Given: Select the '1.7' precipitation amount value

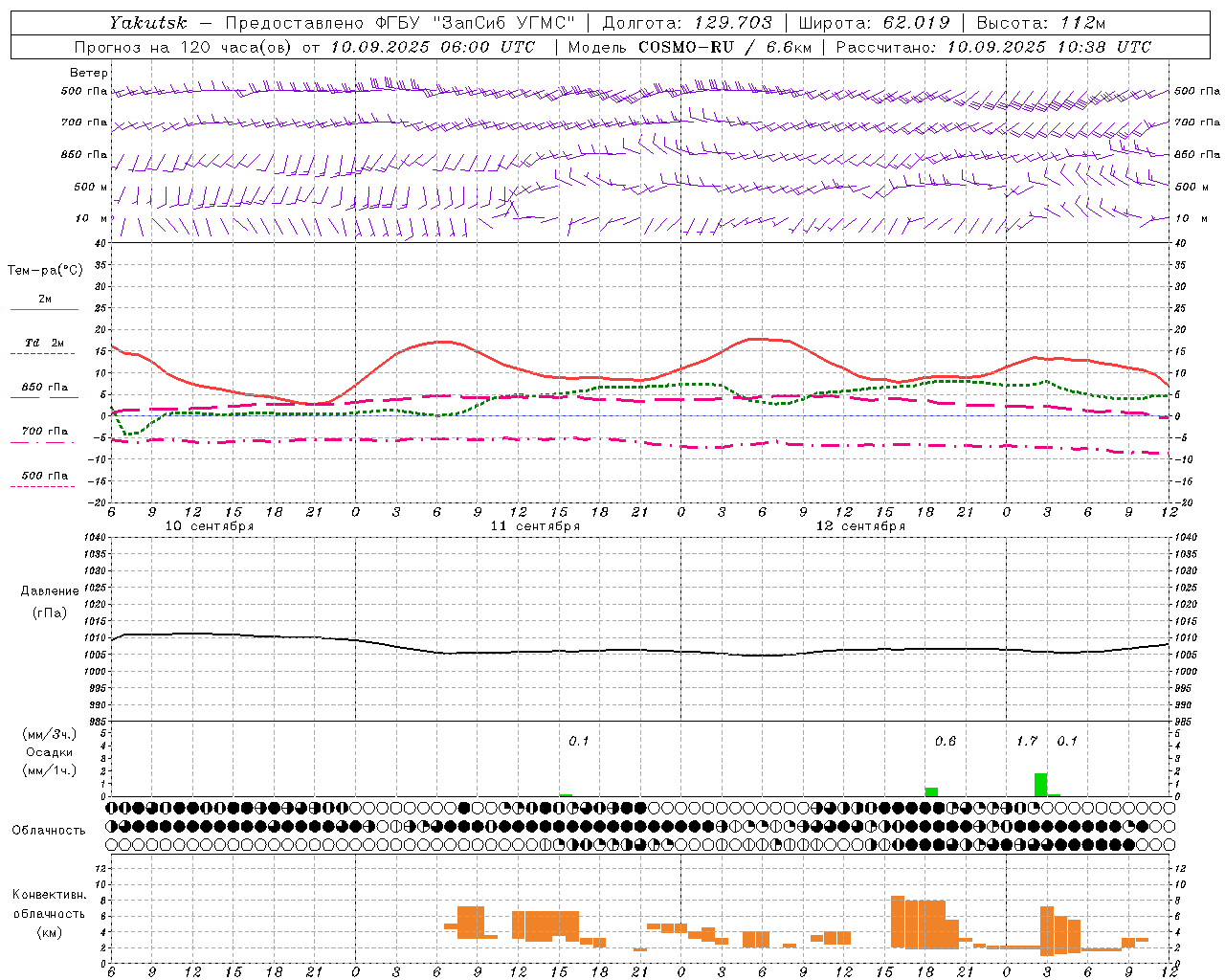Looking at the screenshot, I should 1027,742.
